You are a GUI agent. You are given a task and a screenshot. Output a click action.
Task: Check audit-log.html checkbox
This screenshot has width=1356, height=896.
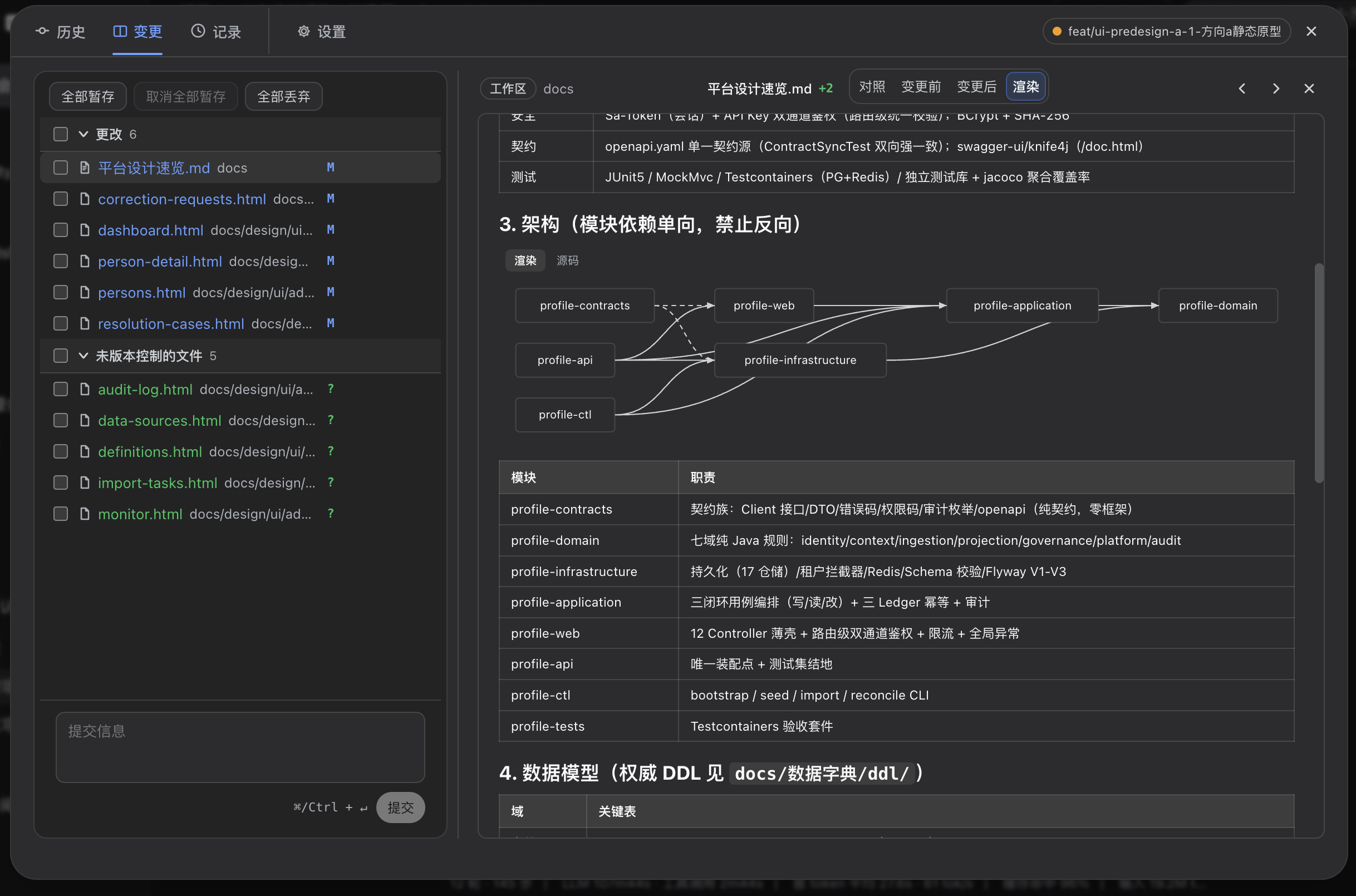pos(61,389)
